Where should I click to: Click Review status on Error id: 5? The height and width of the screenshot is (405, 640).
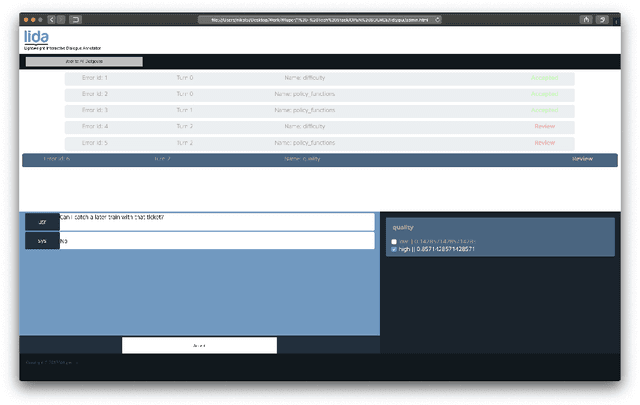(544, 143)
